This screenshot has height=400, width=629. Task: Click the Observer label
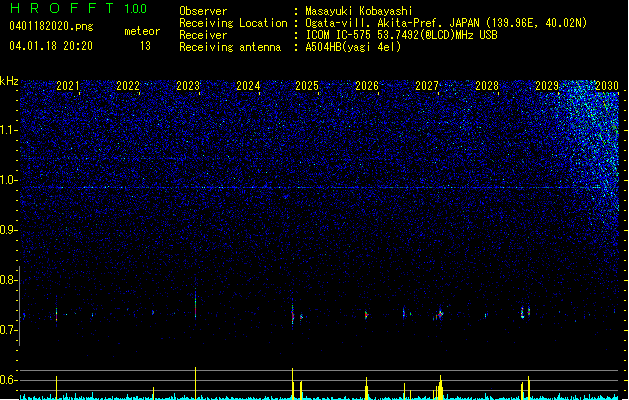(x=203, y=11)
